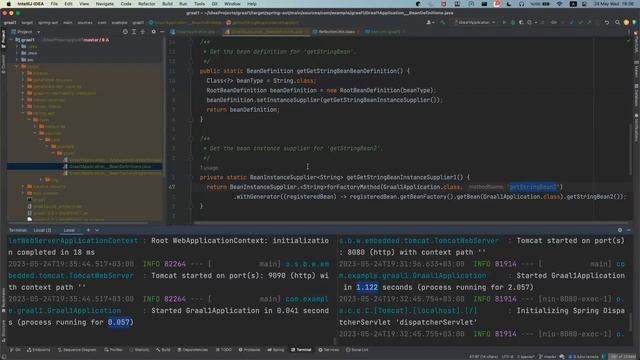
Task: Click the Undo/rollback arrow icon
Action: click(x=607, y=22)
